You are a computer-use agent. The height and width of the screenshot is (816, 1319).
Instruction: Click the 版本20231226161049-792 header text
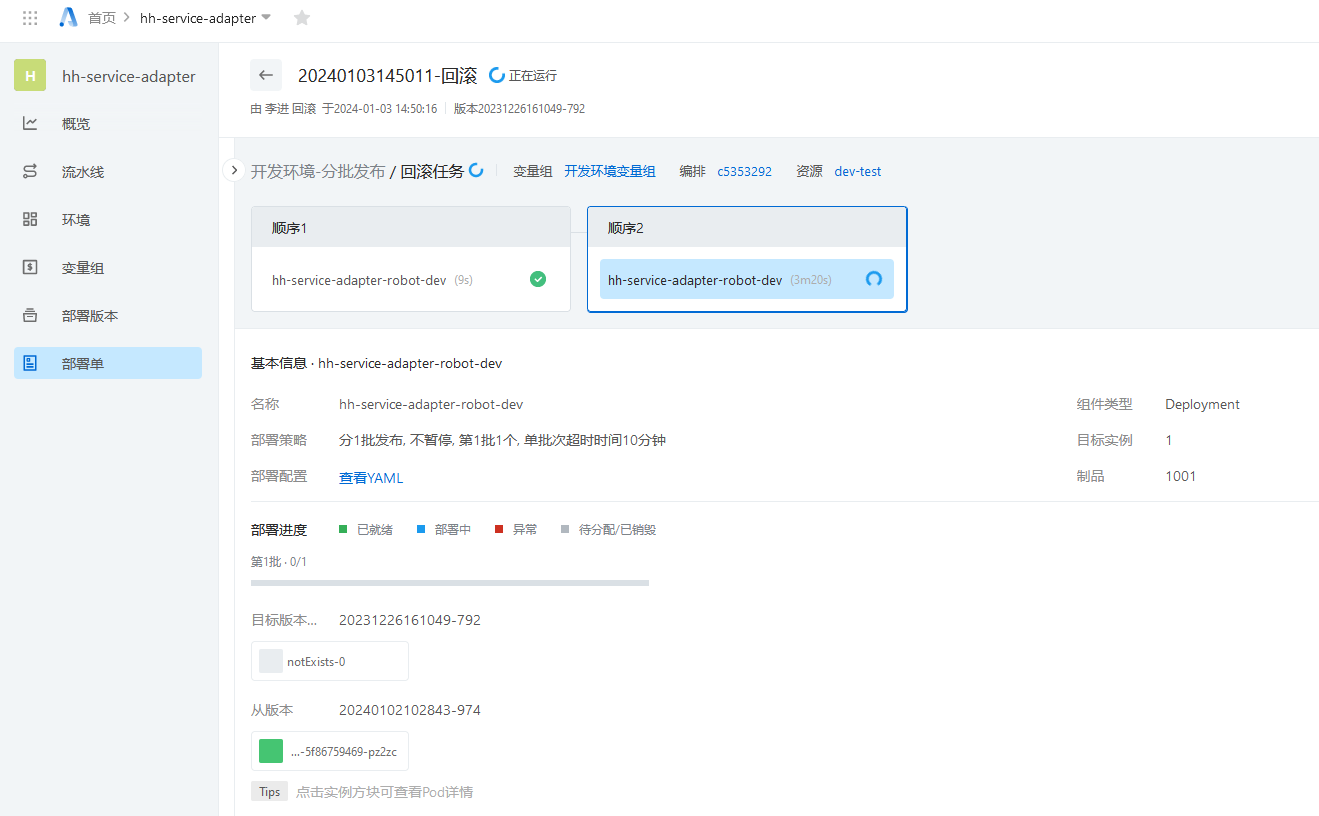pos(519,108)
